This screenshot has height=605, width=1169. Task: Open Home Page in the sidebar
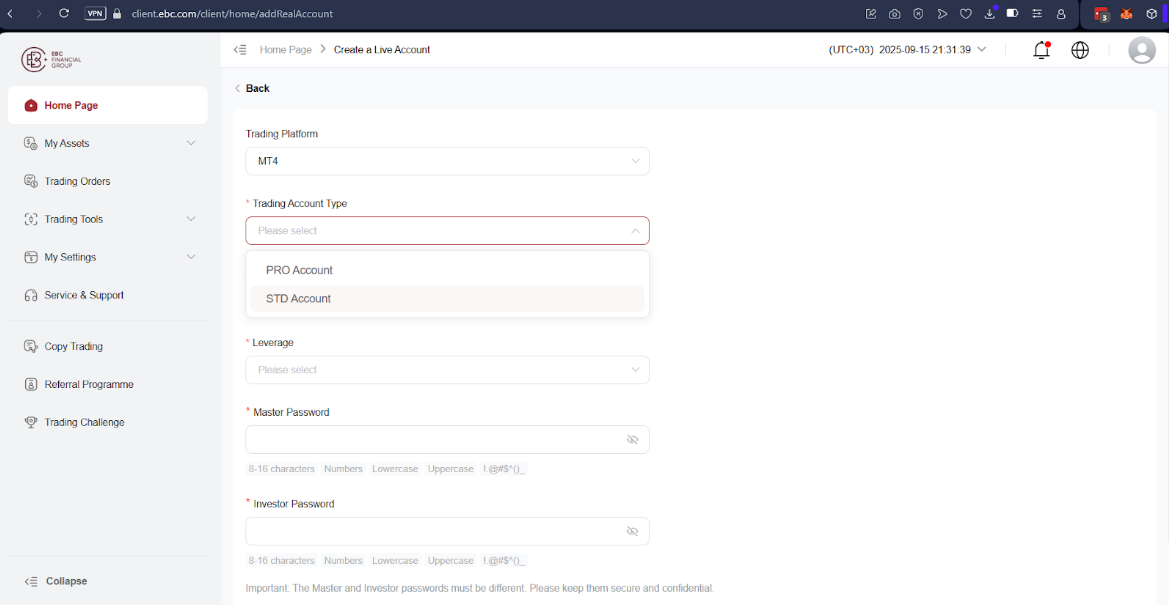(107, 105)
